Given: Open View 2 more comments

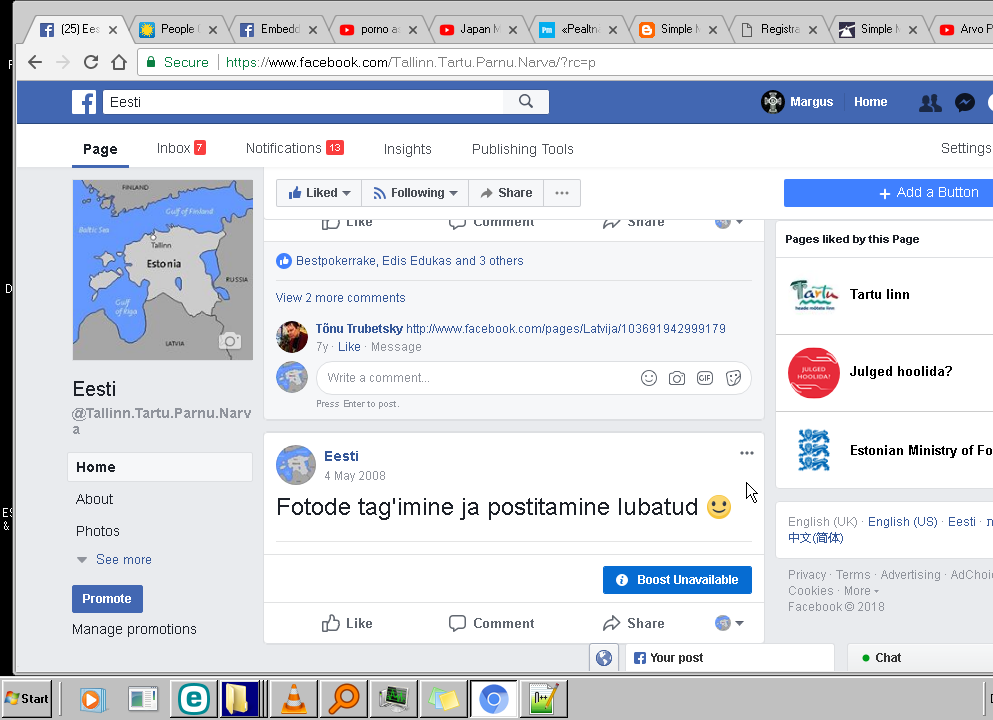Looking at the screenshot, I should (340, 298).
